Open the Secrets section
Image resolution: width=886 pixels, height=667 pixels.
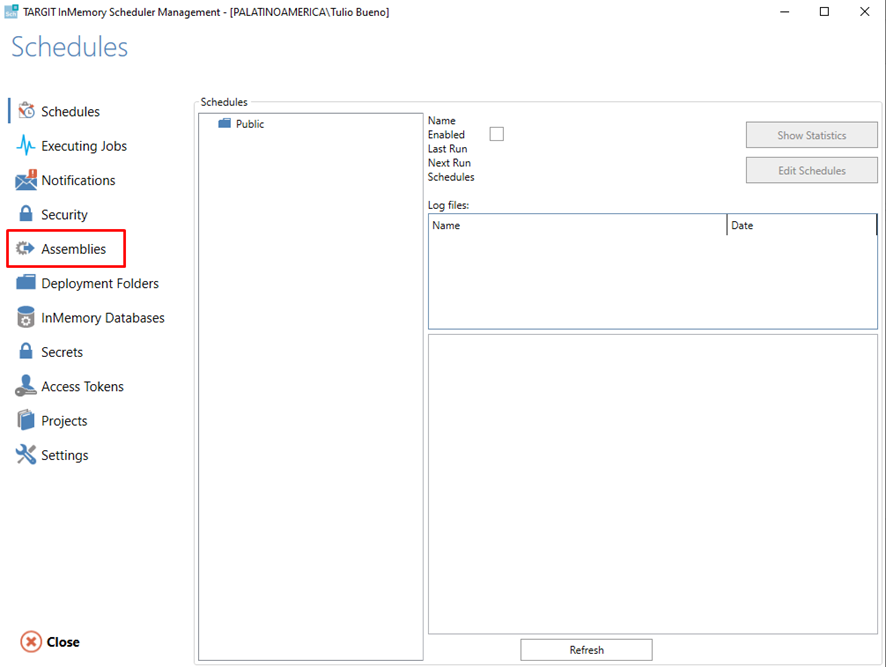(62, 352)
